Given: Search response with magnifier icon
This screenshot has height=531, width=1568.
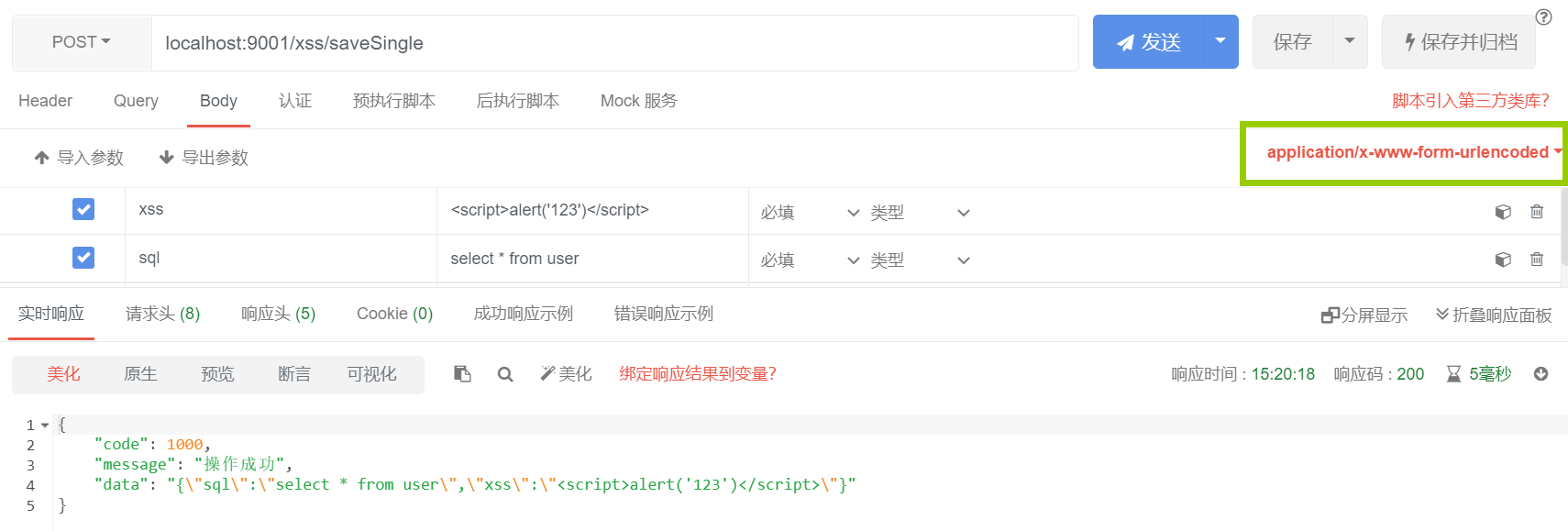Looking at the screenshot, I should [x=505, y=374].
